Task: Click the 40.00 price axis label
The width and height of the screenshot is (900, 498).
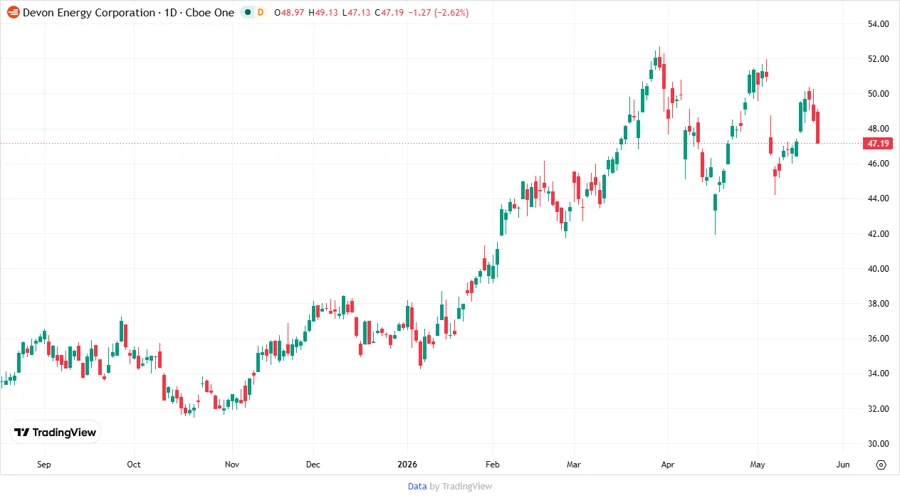Action: pyautogui.click(x=878, y=269)
